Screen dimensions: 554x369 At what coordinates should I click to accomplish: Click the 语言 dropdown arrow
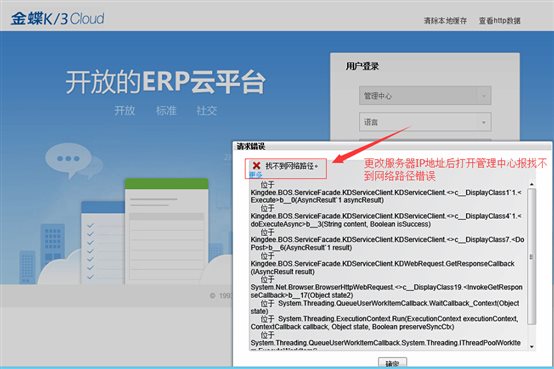[484, 122]
